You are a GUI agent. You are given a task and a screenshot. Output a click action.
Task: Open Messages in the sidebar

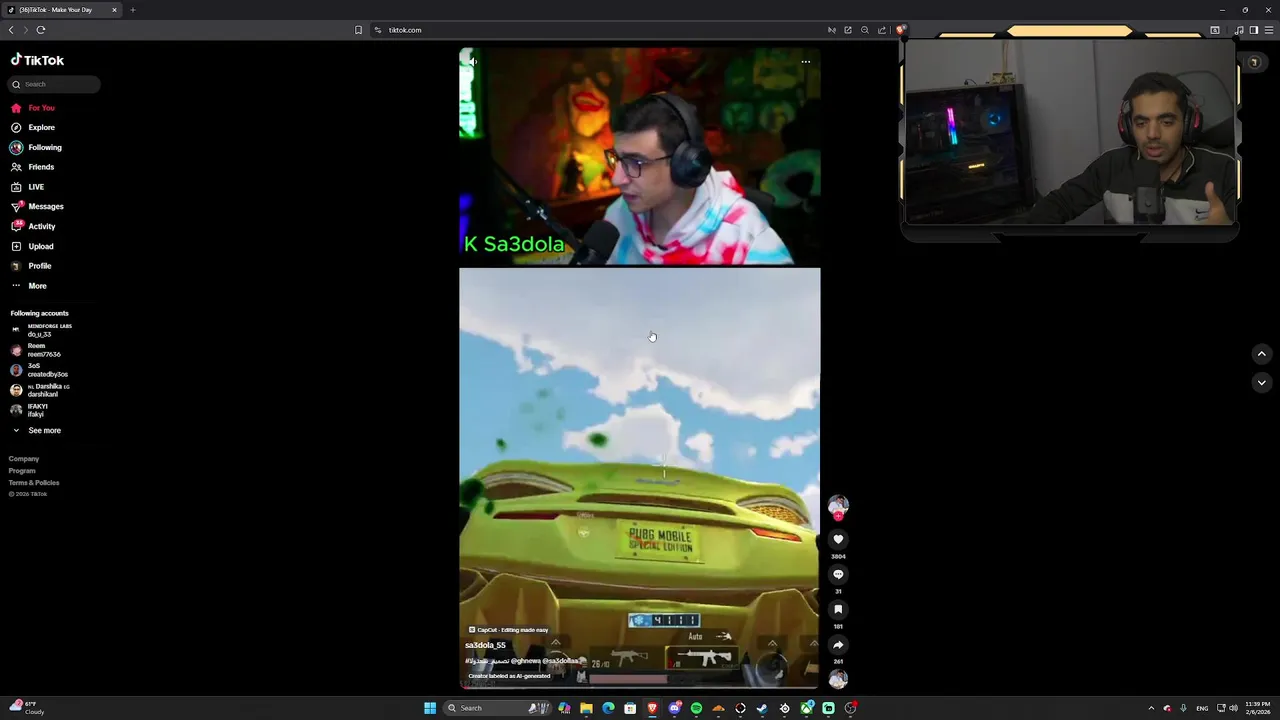pos(37,207)
